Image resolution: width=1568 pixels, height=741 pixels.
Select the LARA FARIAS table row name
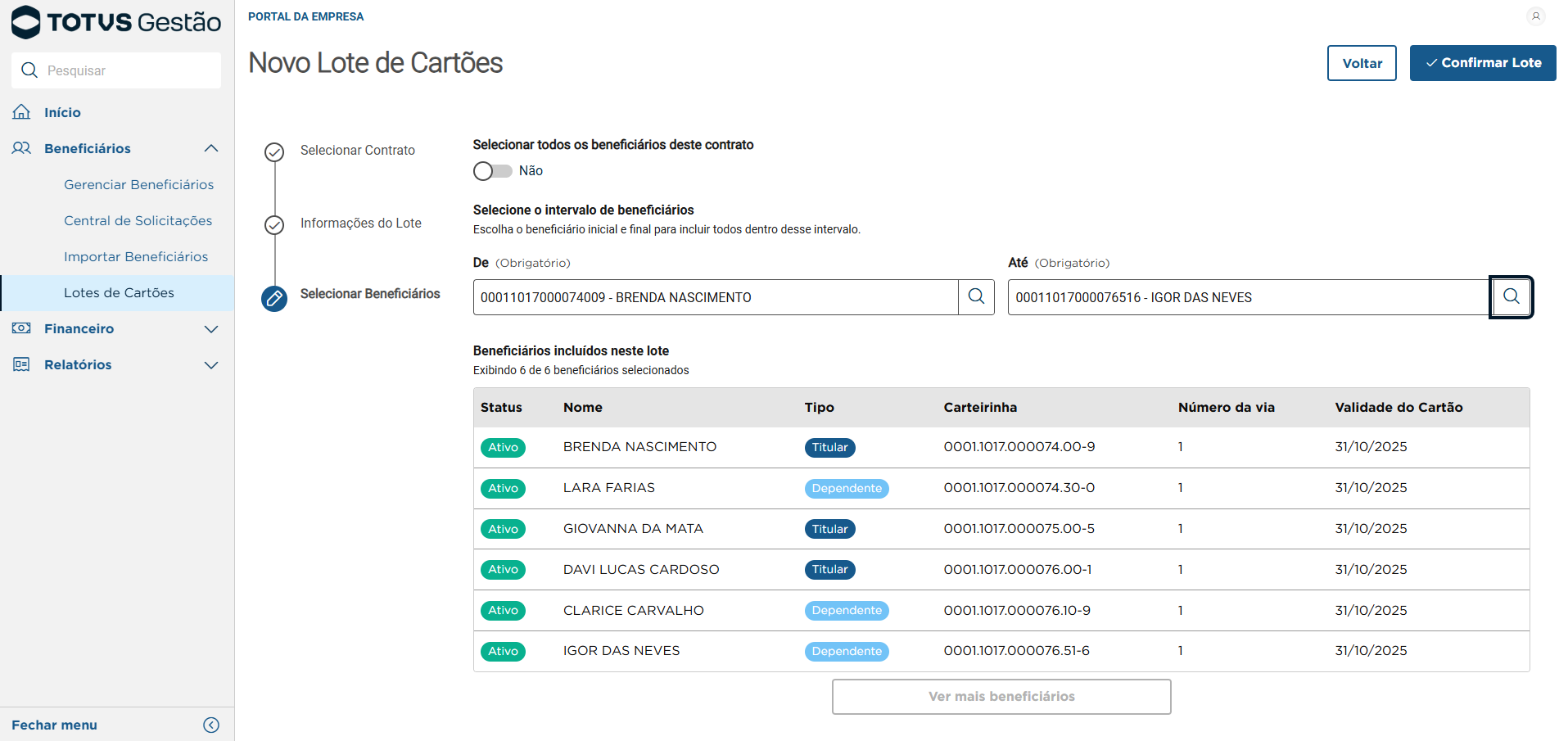click(609, 488)
